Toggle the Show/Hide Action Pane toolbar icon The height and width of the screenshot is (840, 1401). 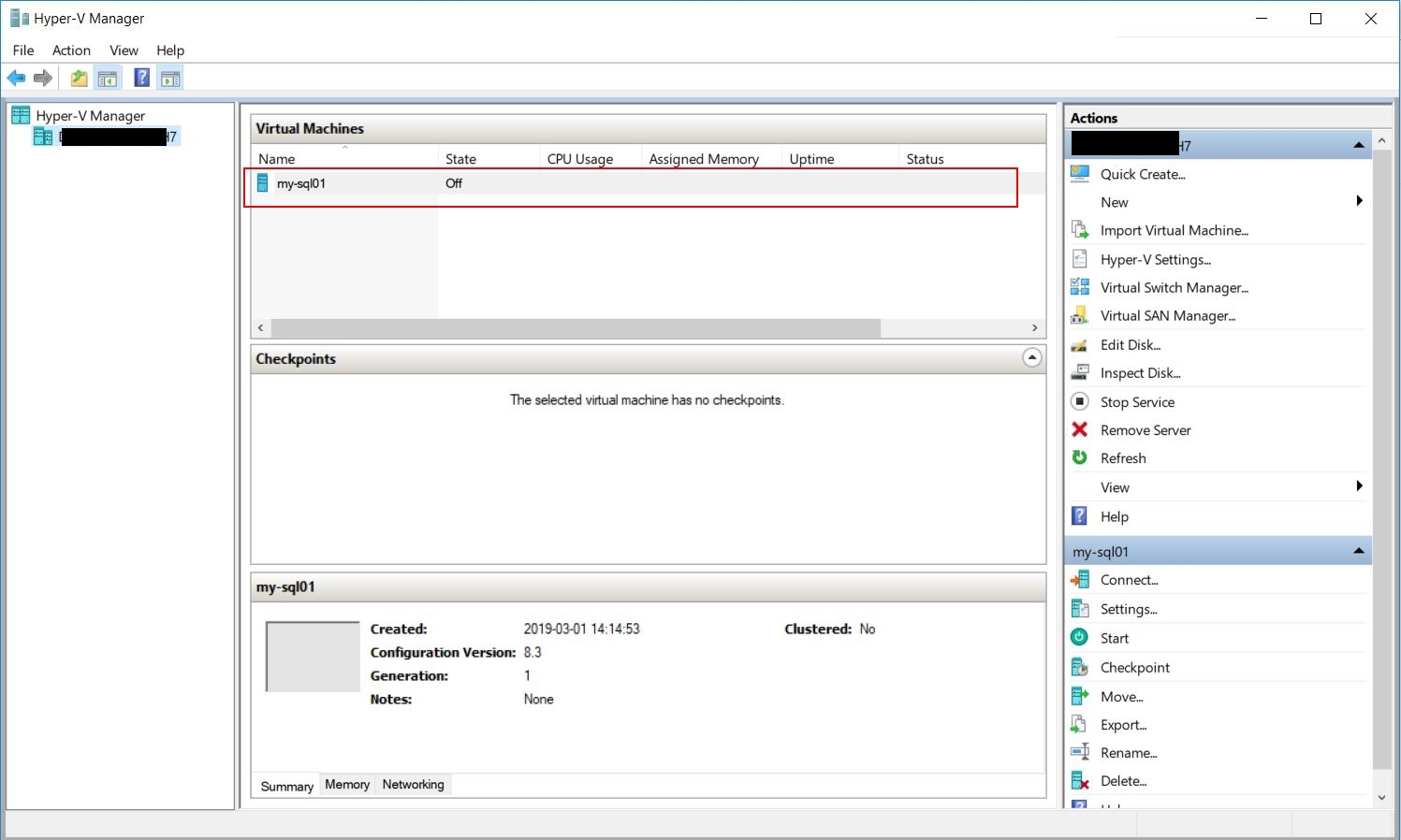[x=170, y=79]
